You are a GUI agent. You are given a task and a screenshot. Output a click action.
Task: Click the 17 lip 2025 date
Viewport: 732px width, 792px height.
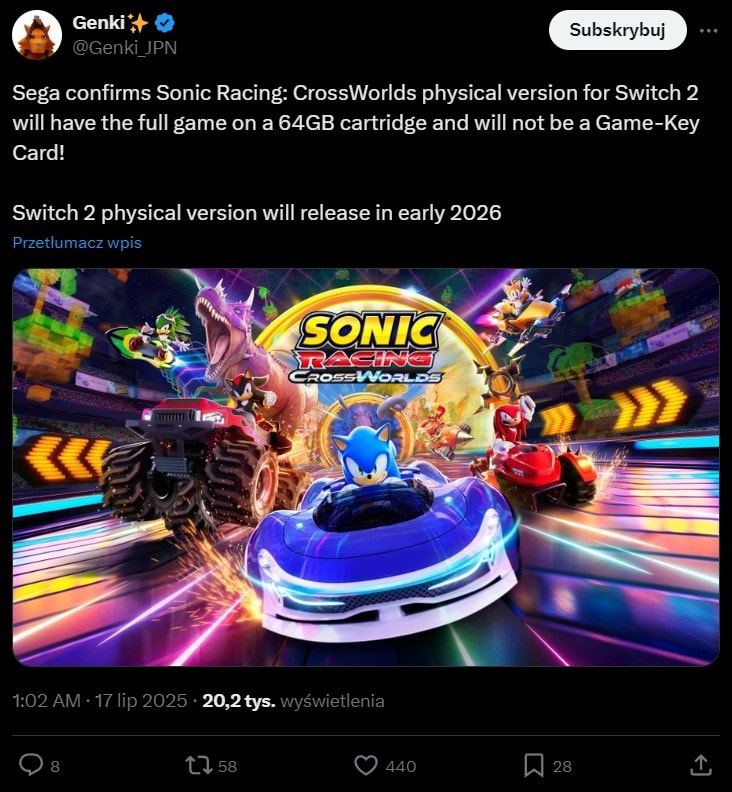[141, 701]
